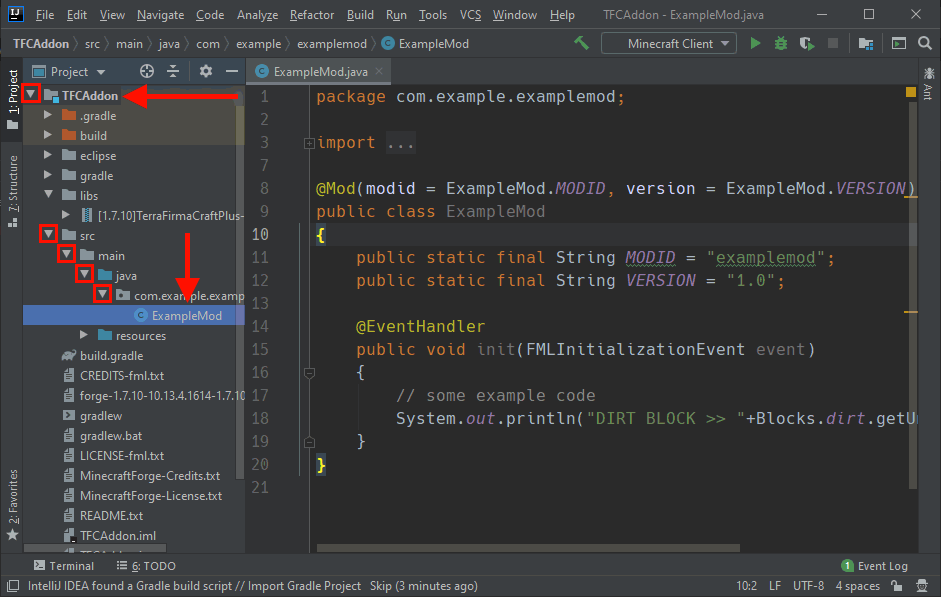Screen dimensions: 941x597
Task: Open the Analyze menu
Action: click(257, 14)
